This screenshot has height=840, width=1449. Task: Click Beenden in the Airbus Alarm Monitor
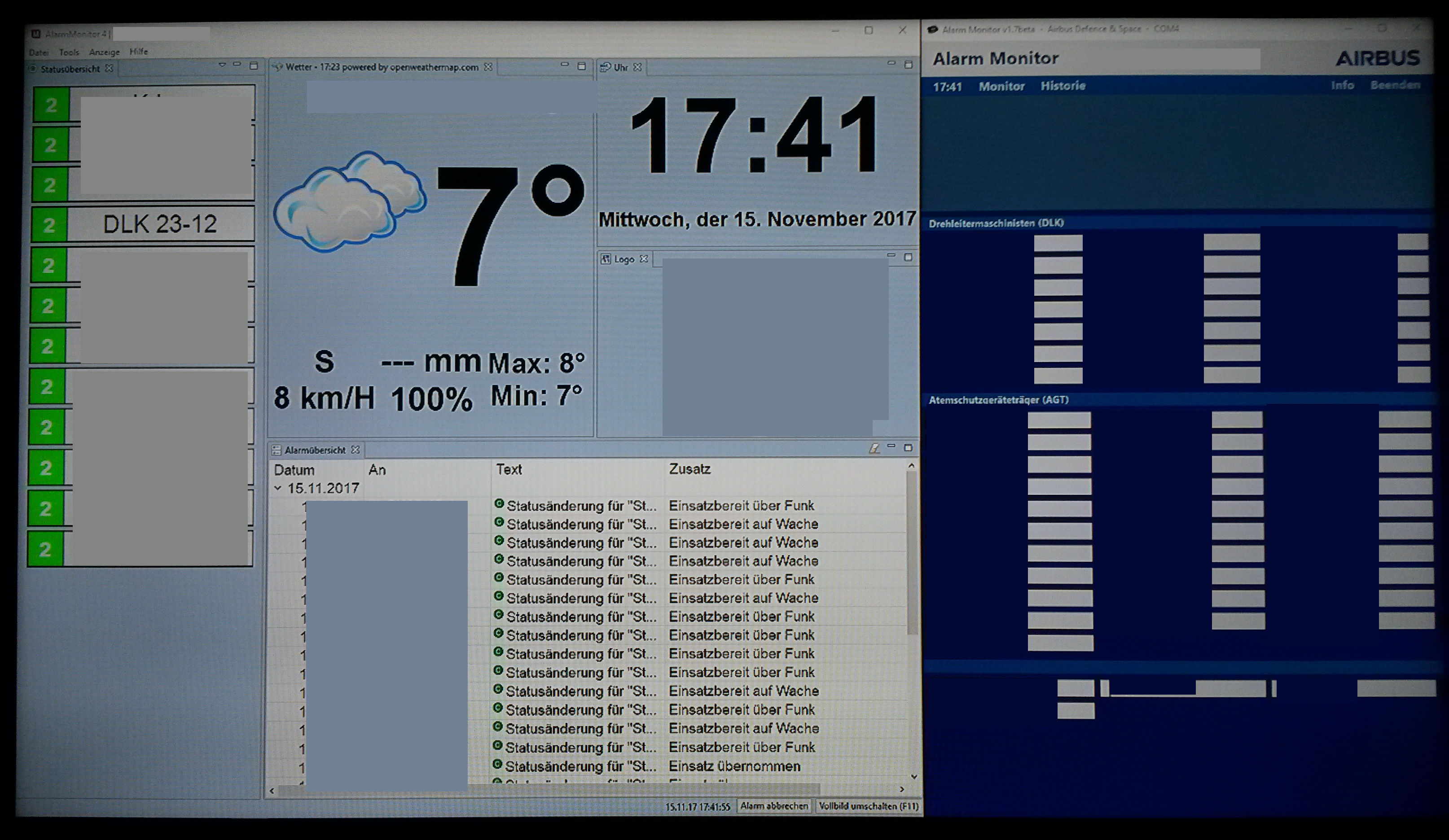(1395, 85)
